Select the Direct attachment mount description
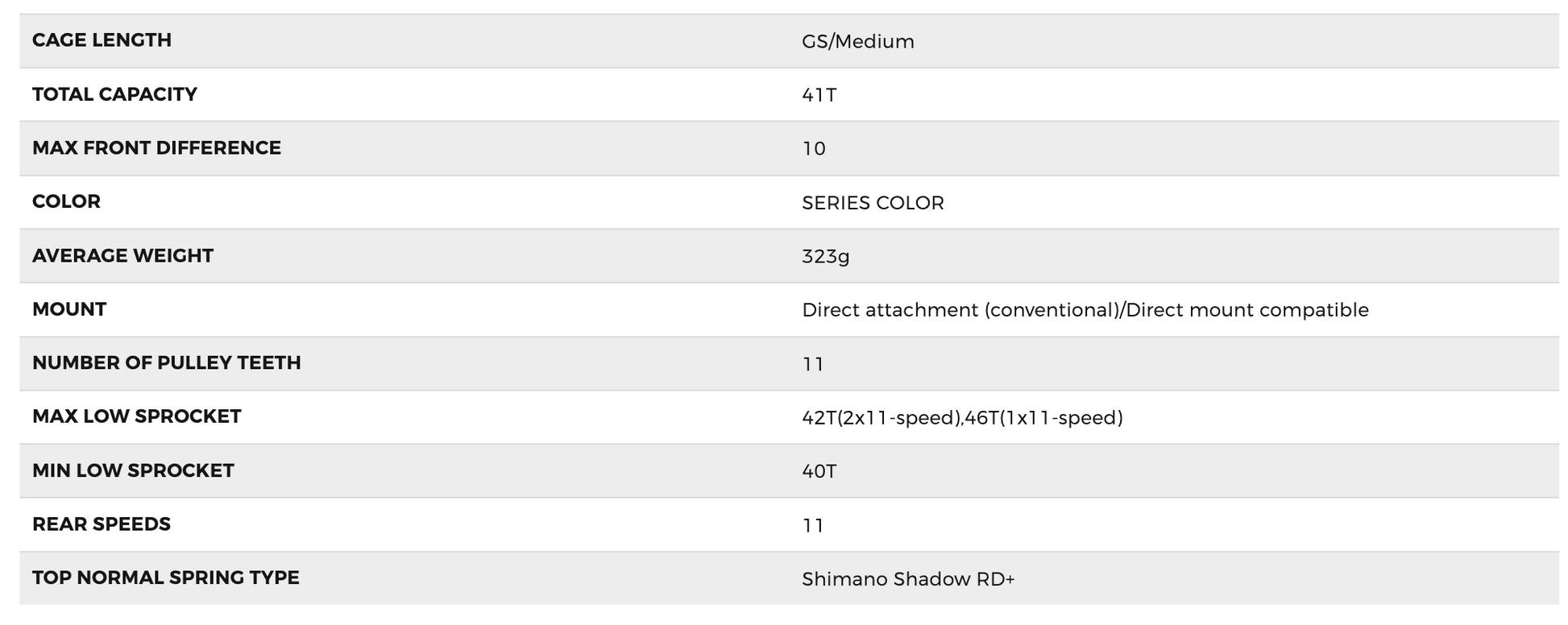1568x625 pixels. [1085, 310]
